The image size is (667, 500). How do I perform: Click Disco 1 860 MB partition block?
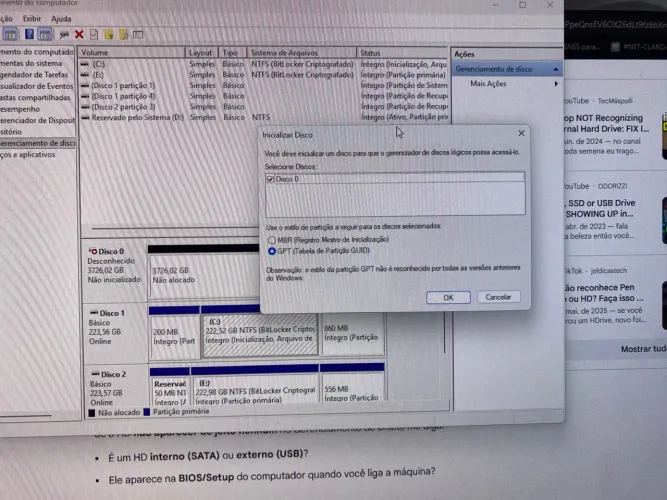[x=353, y=334]
